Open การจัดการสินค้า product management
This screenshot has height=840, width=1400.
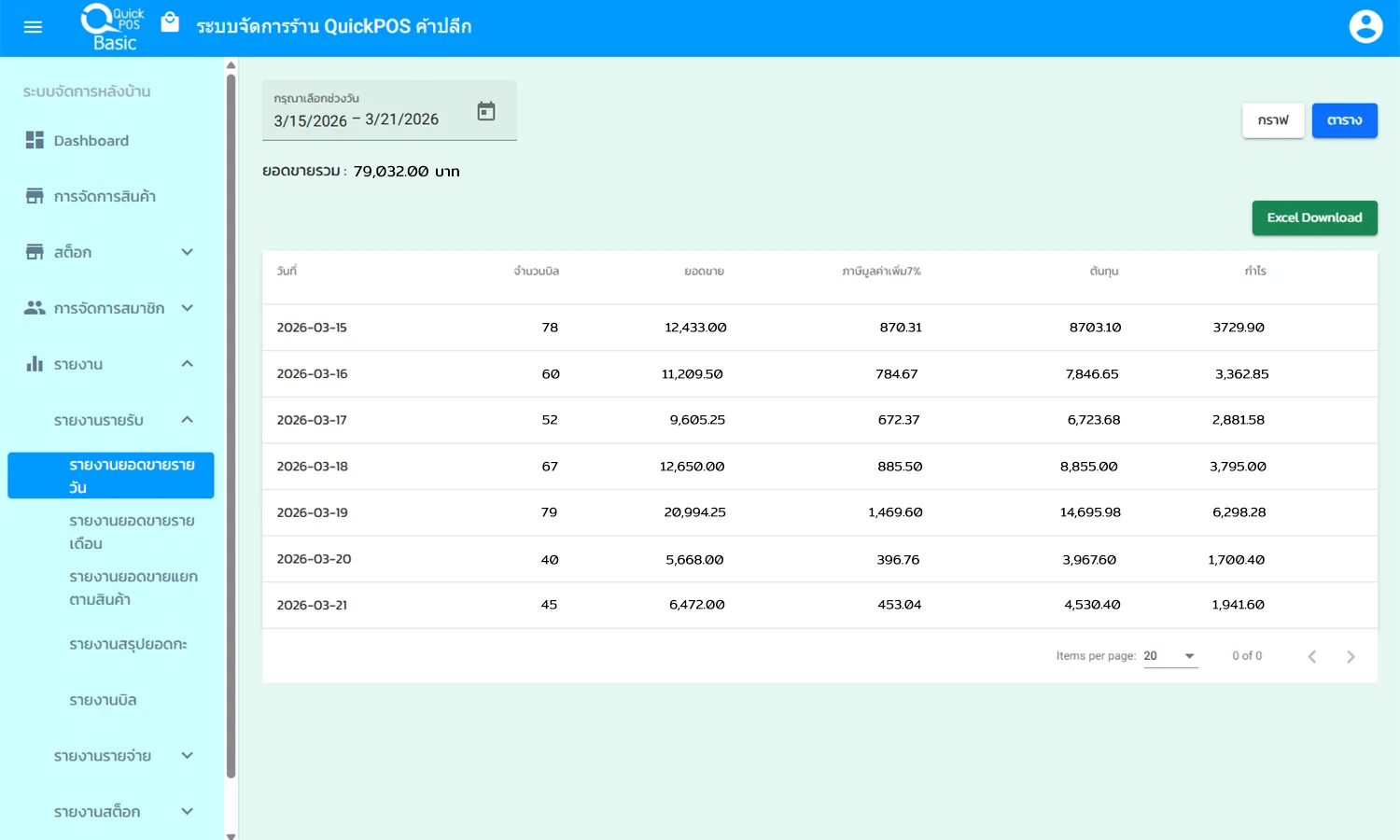click(x=104, y=197)
